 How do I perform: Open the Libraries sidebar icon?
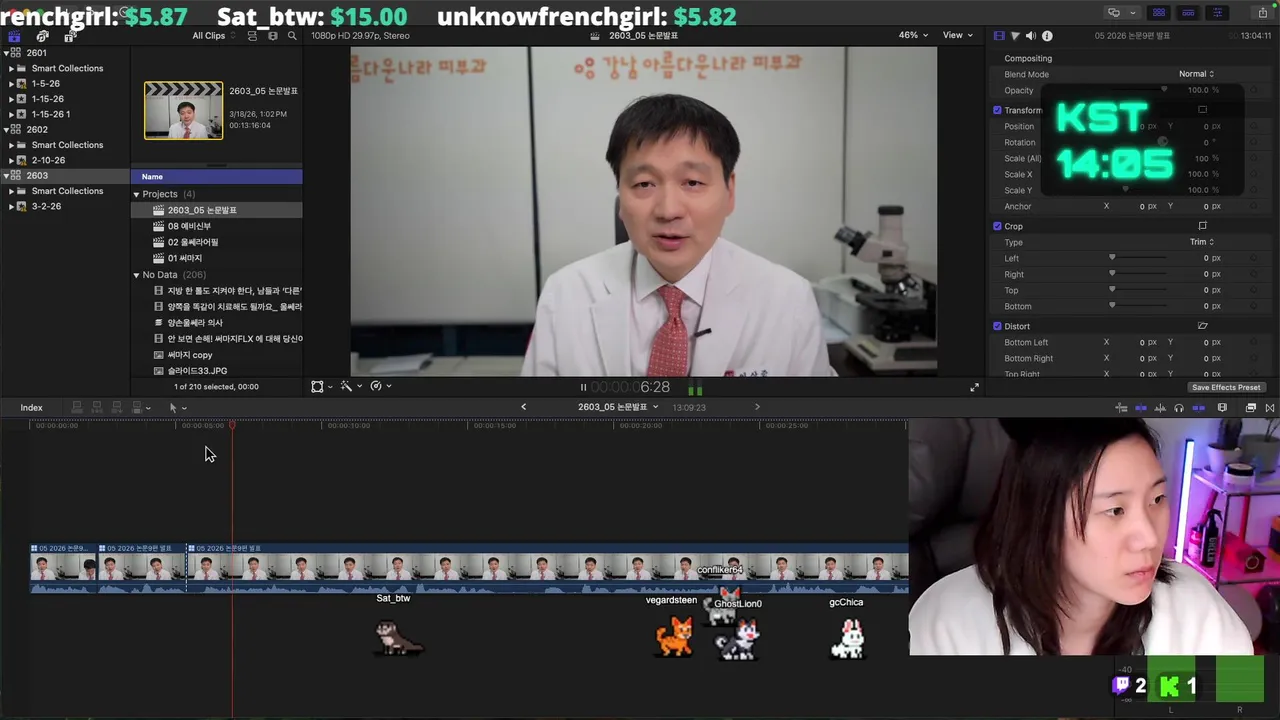(x=14, y=36)
